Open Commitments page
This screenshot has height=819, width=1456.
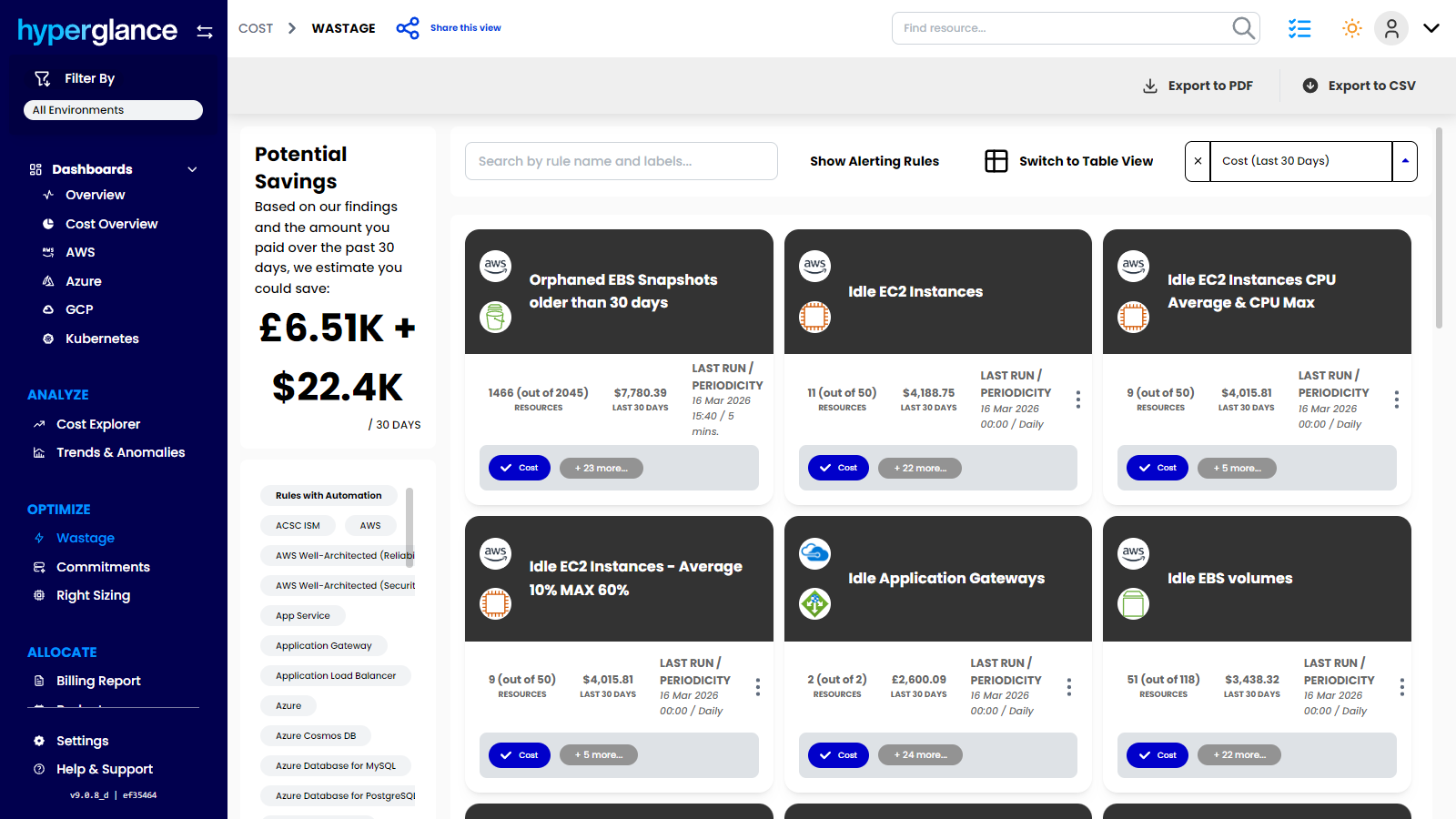pyautogui.click(x=103, y=567)
